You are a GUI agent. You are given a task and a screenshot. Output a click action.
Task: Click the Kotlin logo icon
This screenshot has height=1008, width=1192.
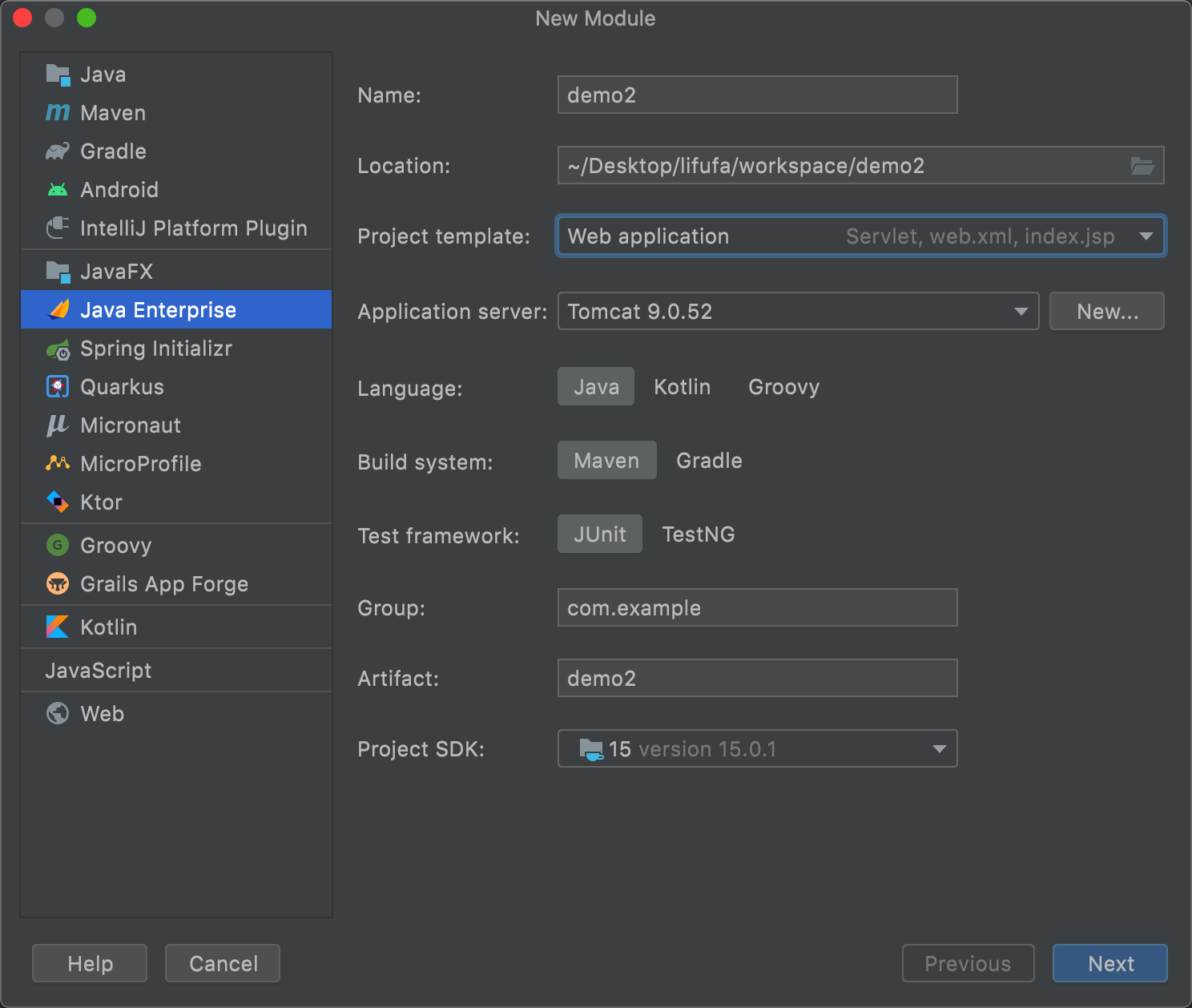(58, 627)
